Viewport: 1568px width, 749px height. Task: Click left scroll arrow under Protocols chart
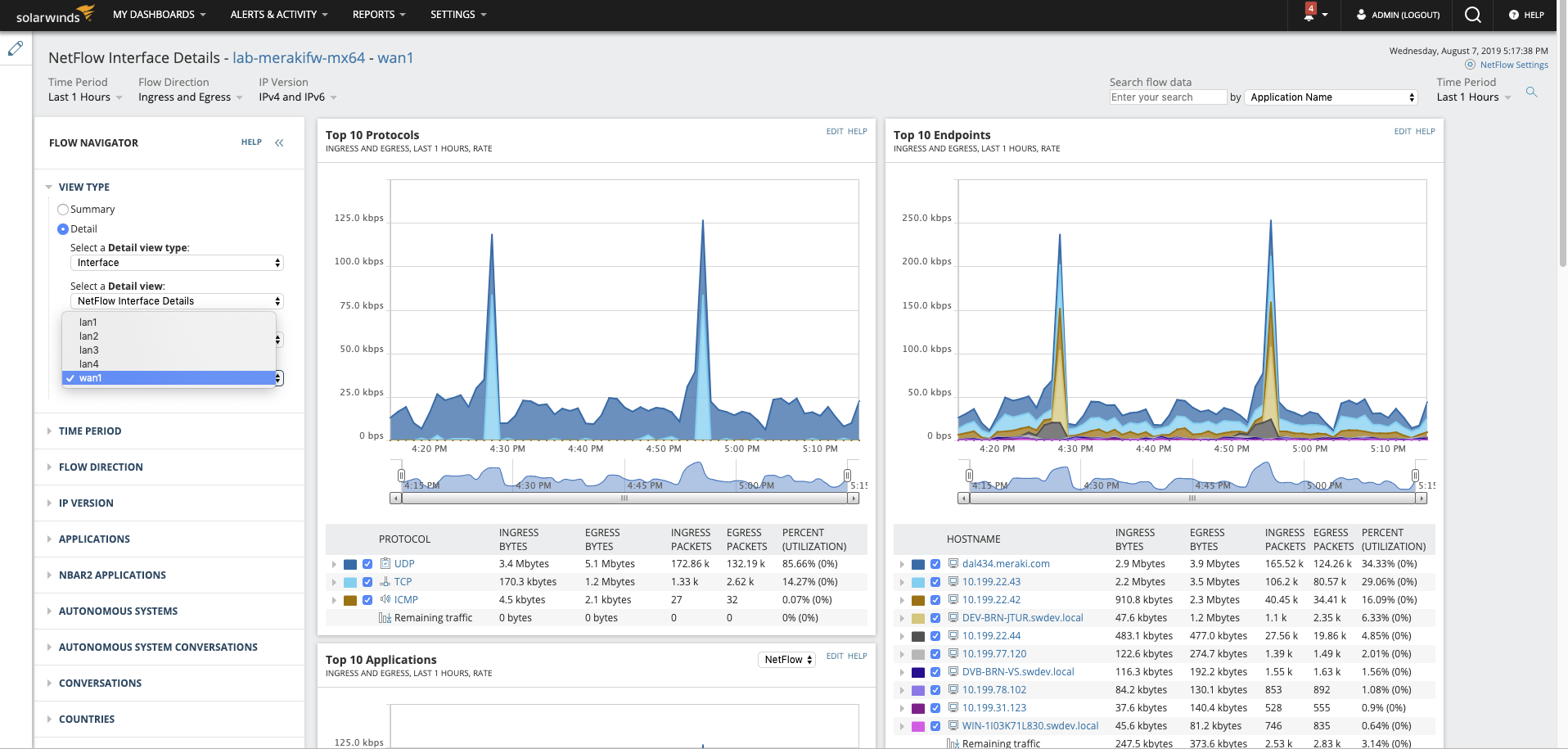point(395,498)
